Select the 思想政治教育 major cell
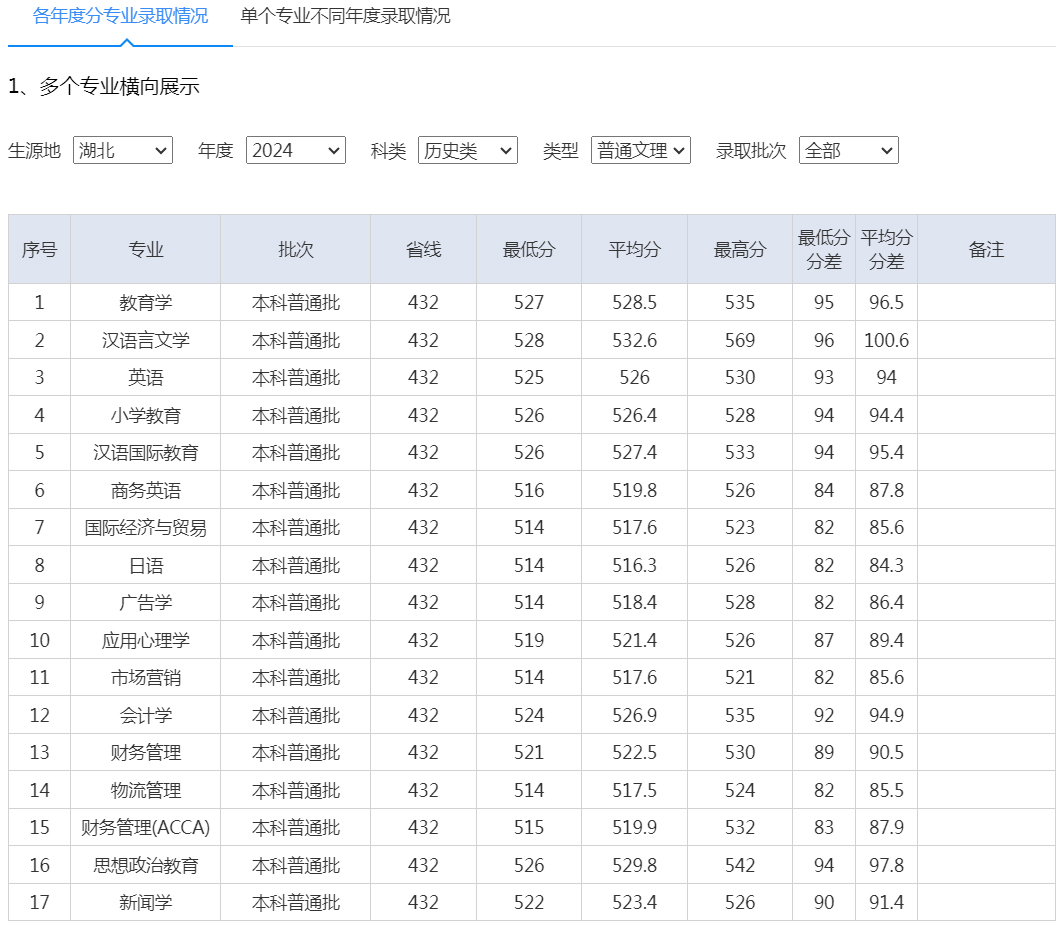Screen dimensions: 1062x928 [x=146, y=865]
